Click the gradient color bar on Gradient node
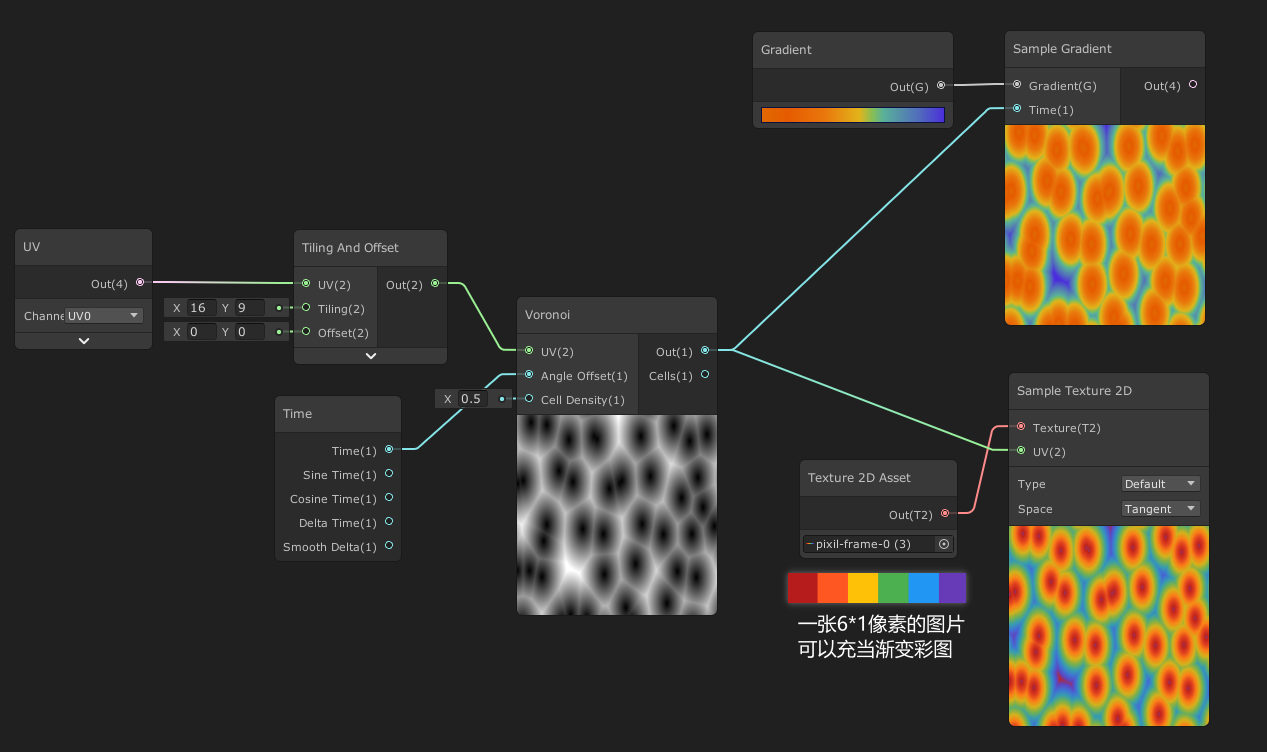This screenshot has width=1267, height=752. [x=852, y=114]
